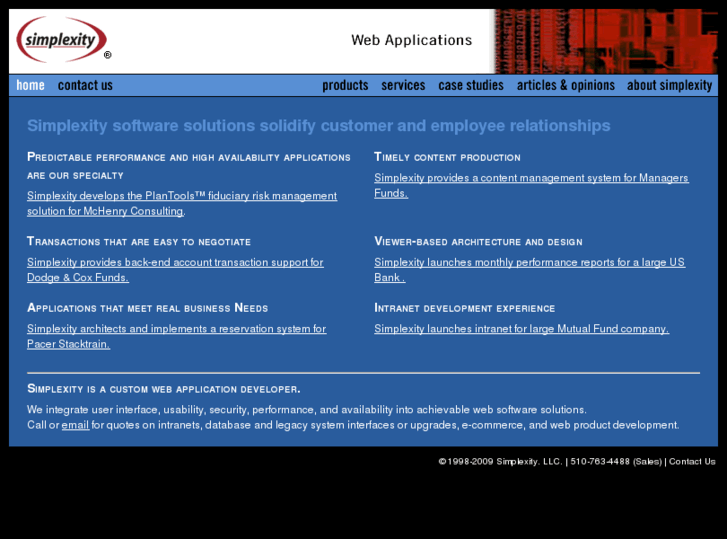
Task: Open Pacer Stacktrain reservation system link
Action: [176, 336]
